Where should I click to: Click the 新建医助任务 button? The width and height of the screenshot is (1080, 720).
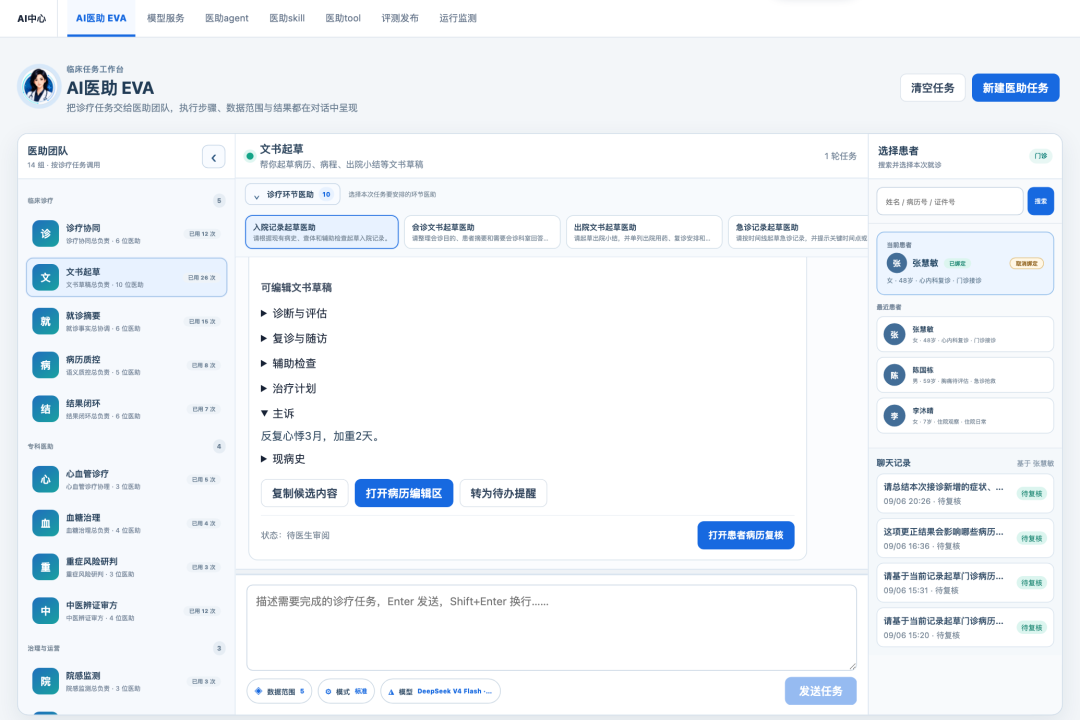1015,88
